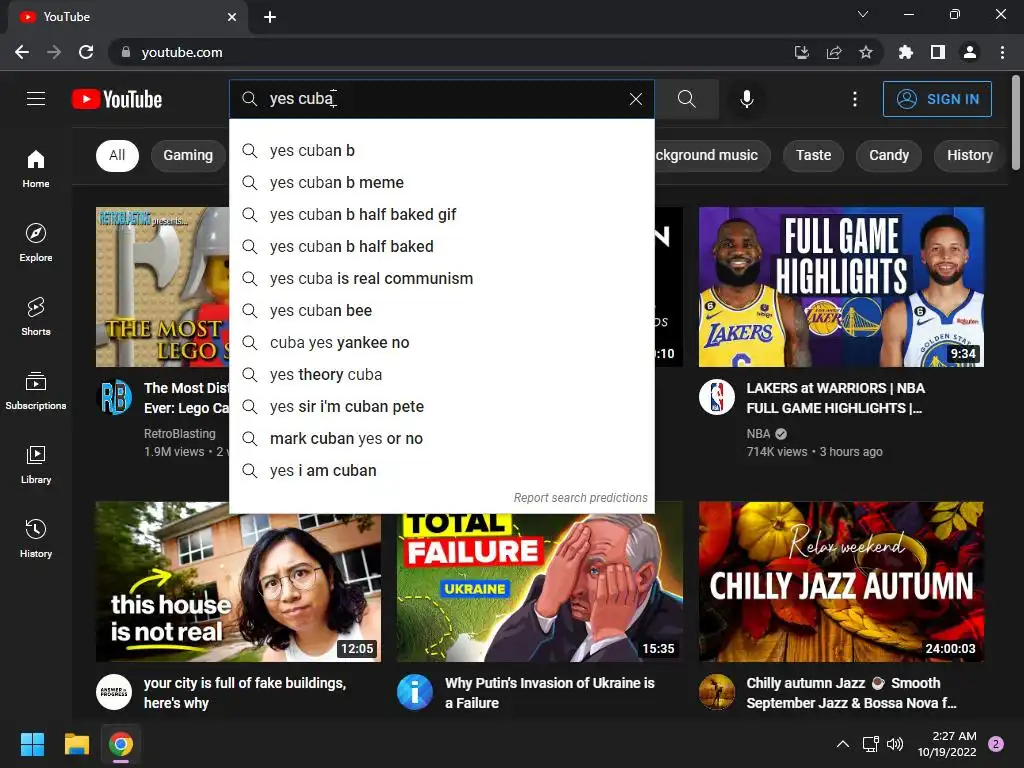The width and height of the screenshot is (1024, 768).
Task: Choose suggestion "cuba yes yankee no"
Action: tap(441, 342)
